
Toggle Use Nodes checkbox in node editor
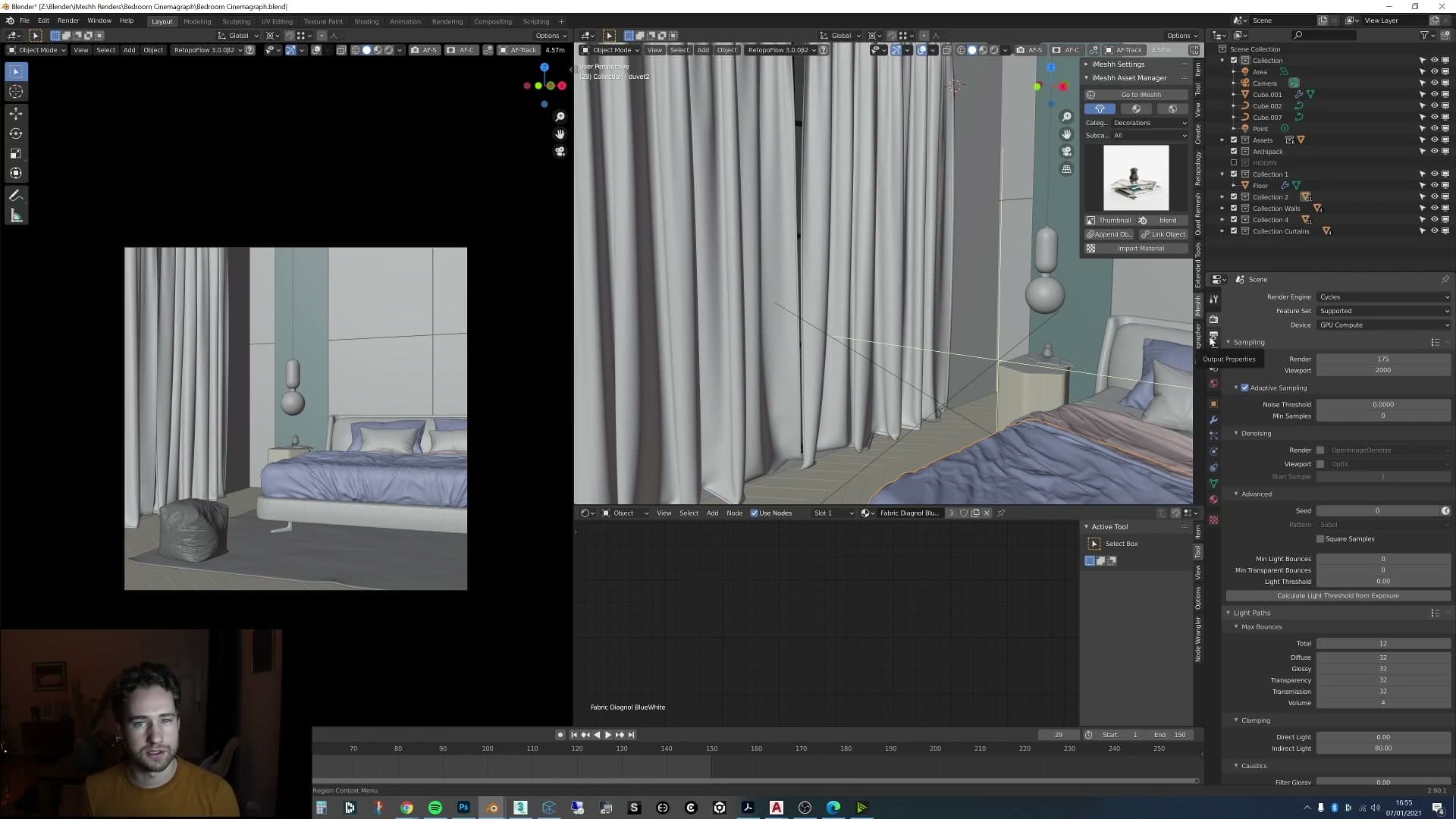tap(755, 513)
